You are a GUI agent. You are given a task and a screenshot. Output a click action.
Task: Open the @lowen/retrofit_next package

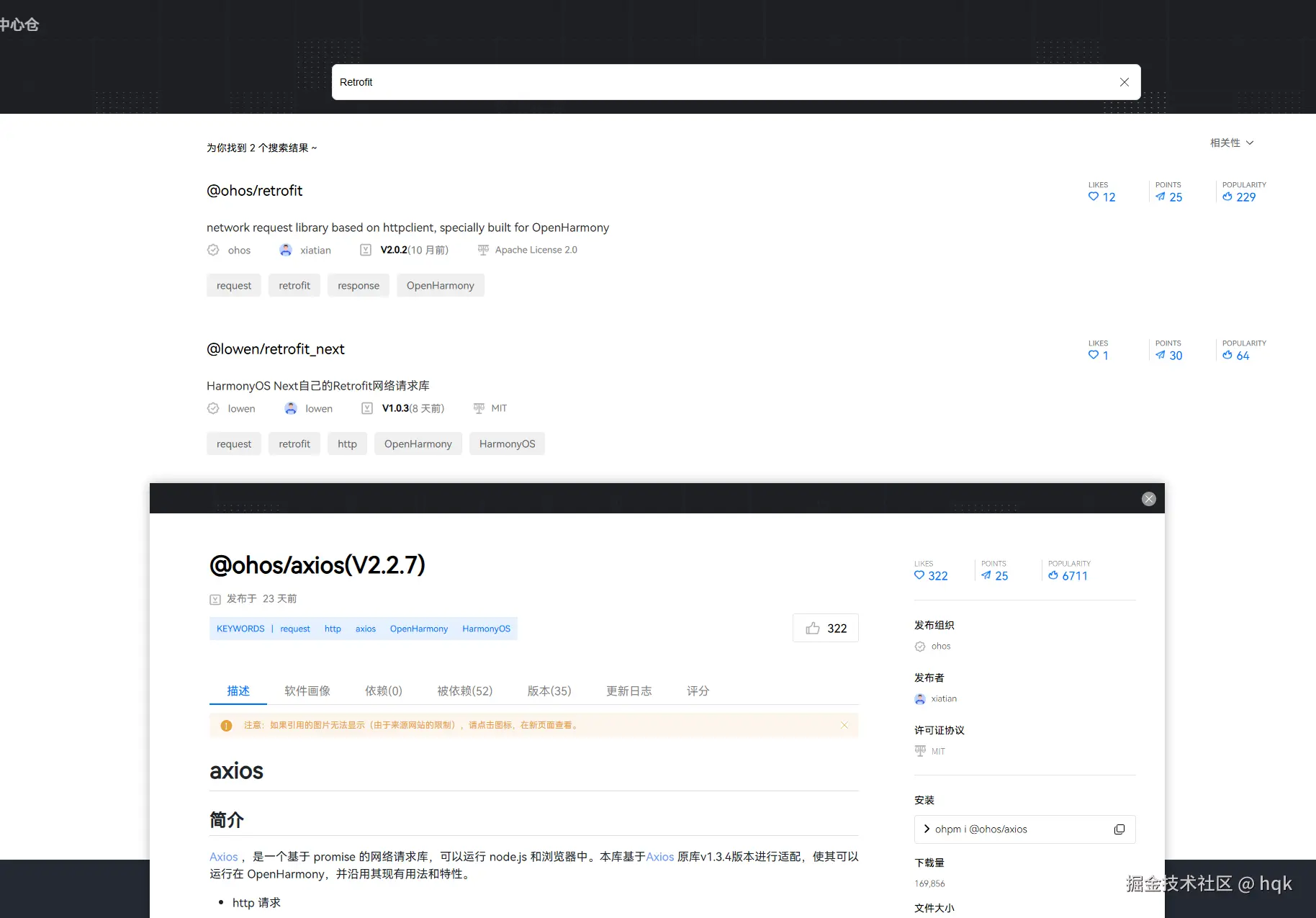click(276, 349)
